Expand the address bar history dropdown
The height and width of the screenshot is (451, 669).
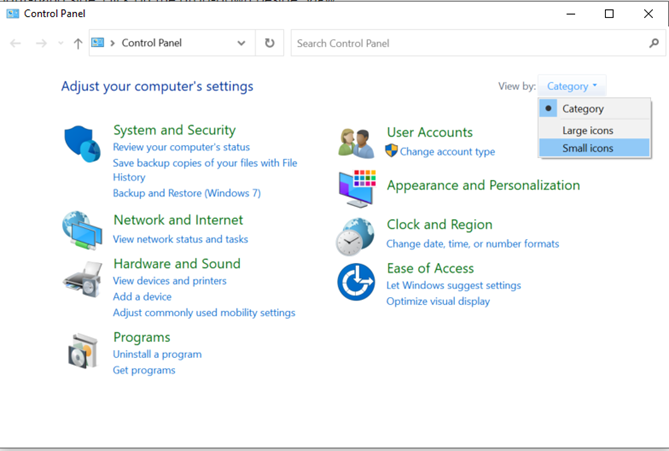[241, 43]
